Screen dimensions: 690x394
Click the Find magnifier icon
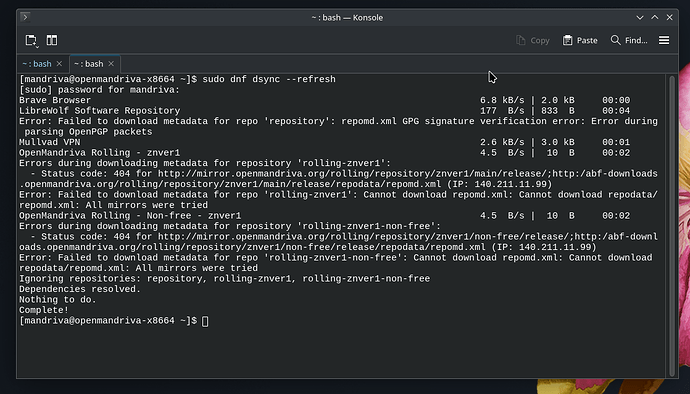[x=615, y=41]
